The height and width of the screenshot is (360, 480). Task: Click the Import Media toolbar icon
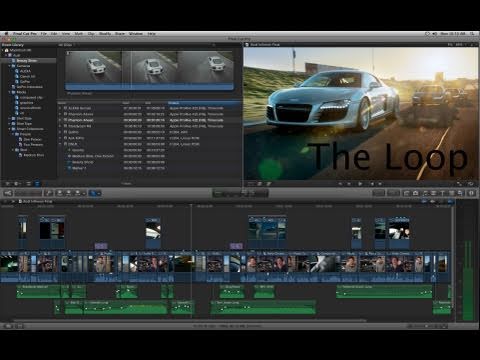(x=8, y=193)
